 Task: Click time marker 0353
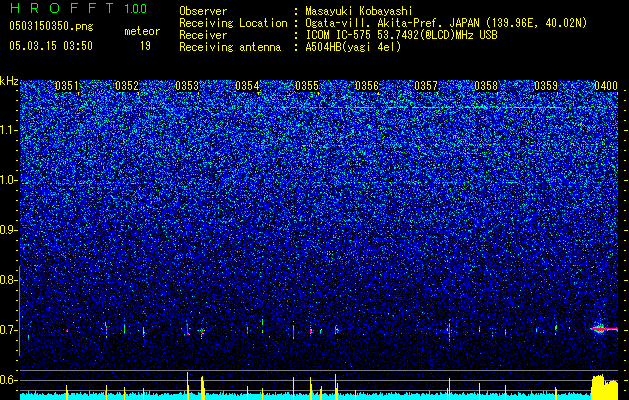coord(187,86)
